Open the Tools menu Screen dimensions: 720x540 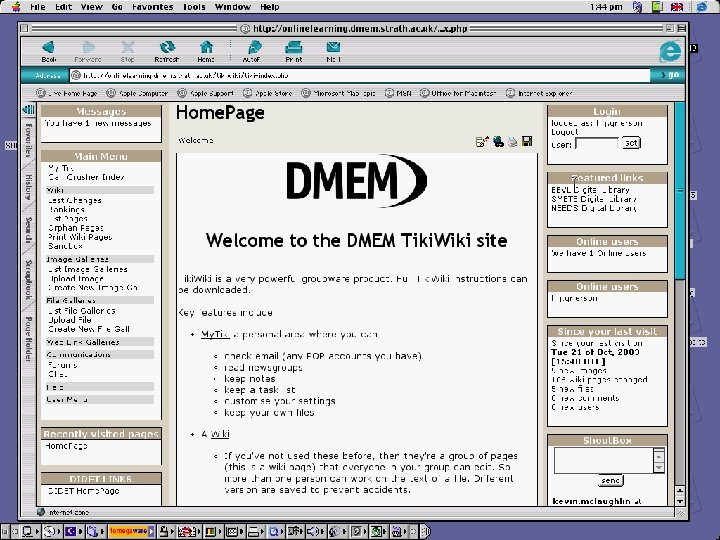(194, 7)
